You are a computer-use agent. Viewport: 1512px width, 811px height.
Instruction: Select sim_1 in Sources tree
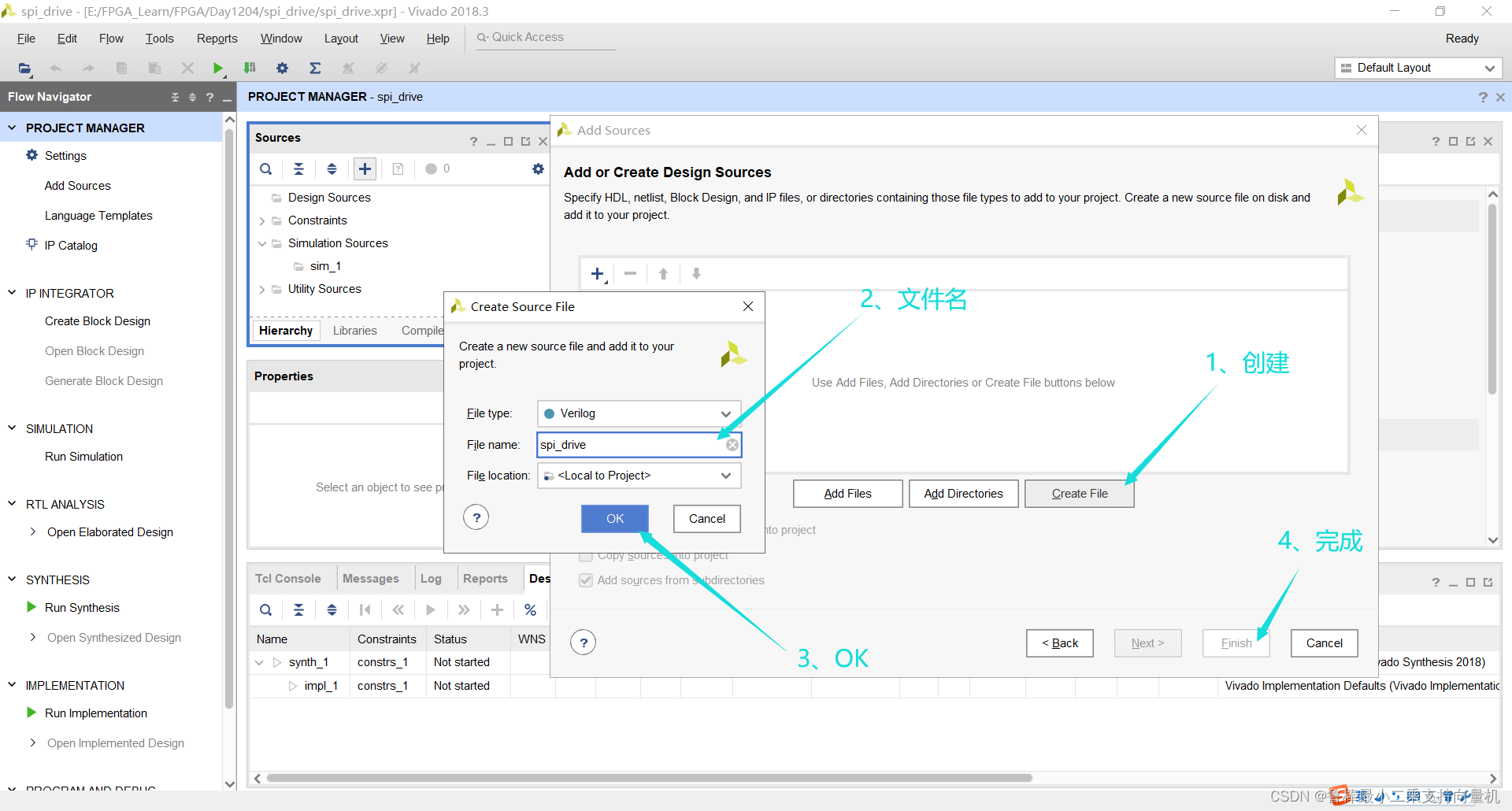coord(325,266)
